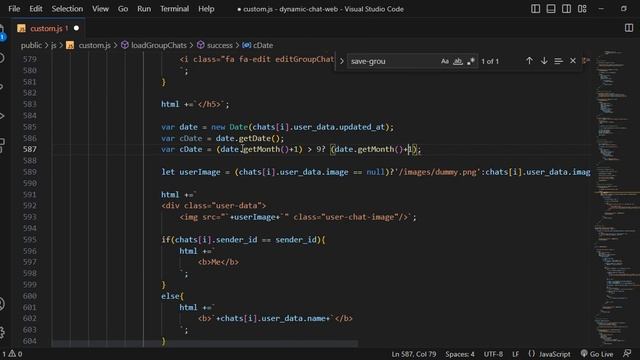
Task: Click custom.js breadcrumb segment
Action: pos(94,45)
